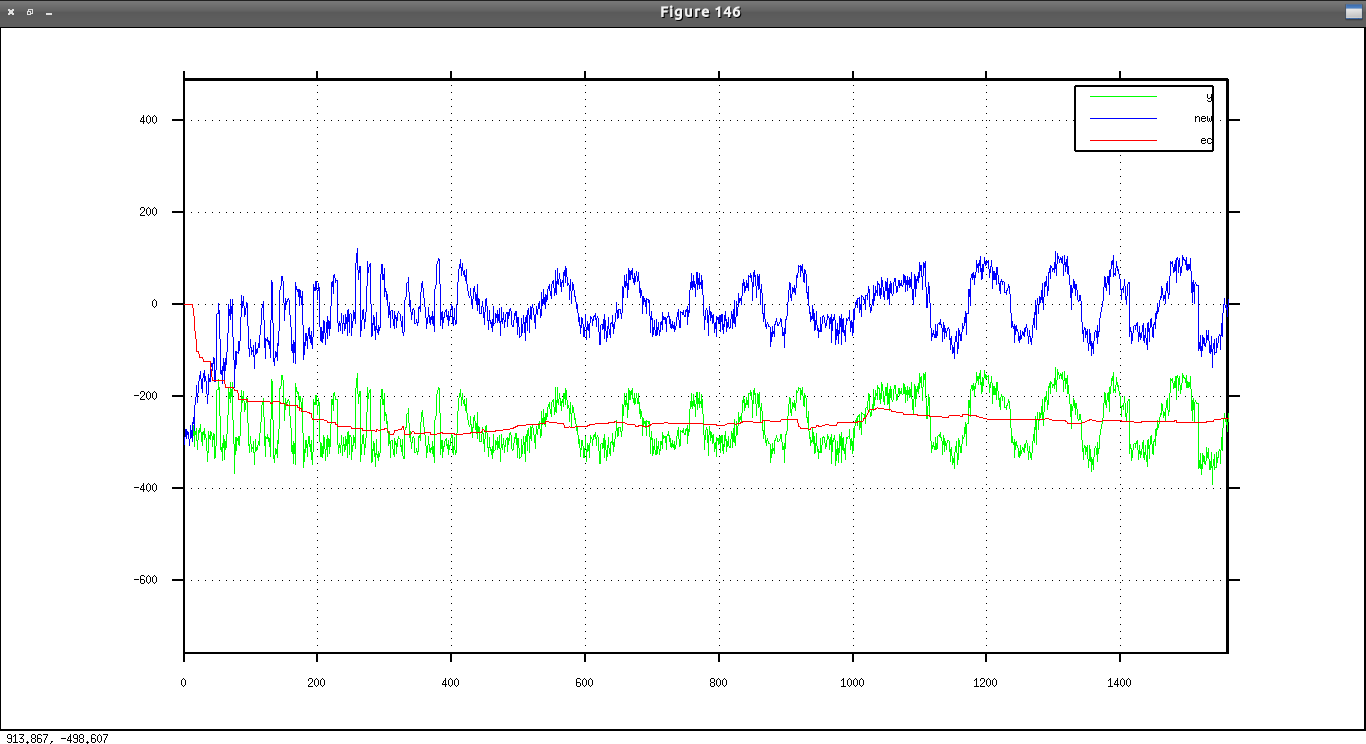Viewport: 1366px width, 744px height.
Task: Click the -200 tick label on y-axis
Action: [x=145, y=396]
